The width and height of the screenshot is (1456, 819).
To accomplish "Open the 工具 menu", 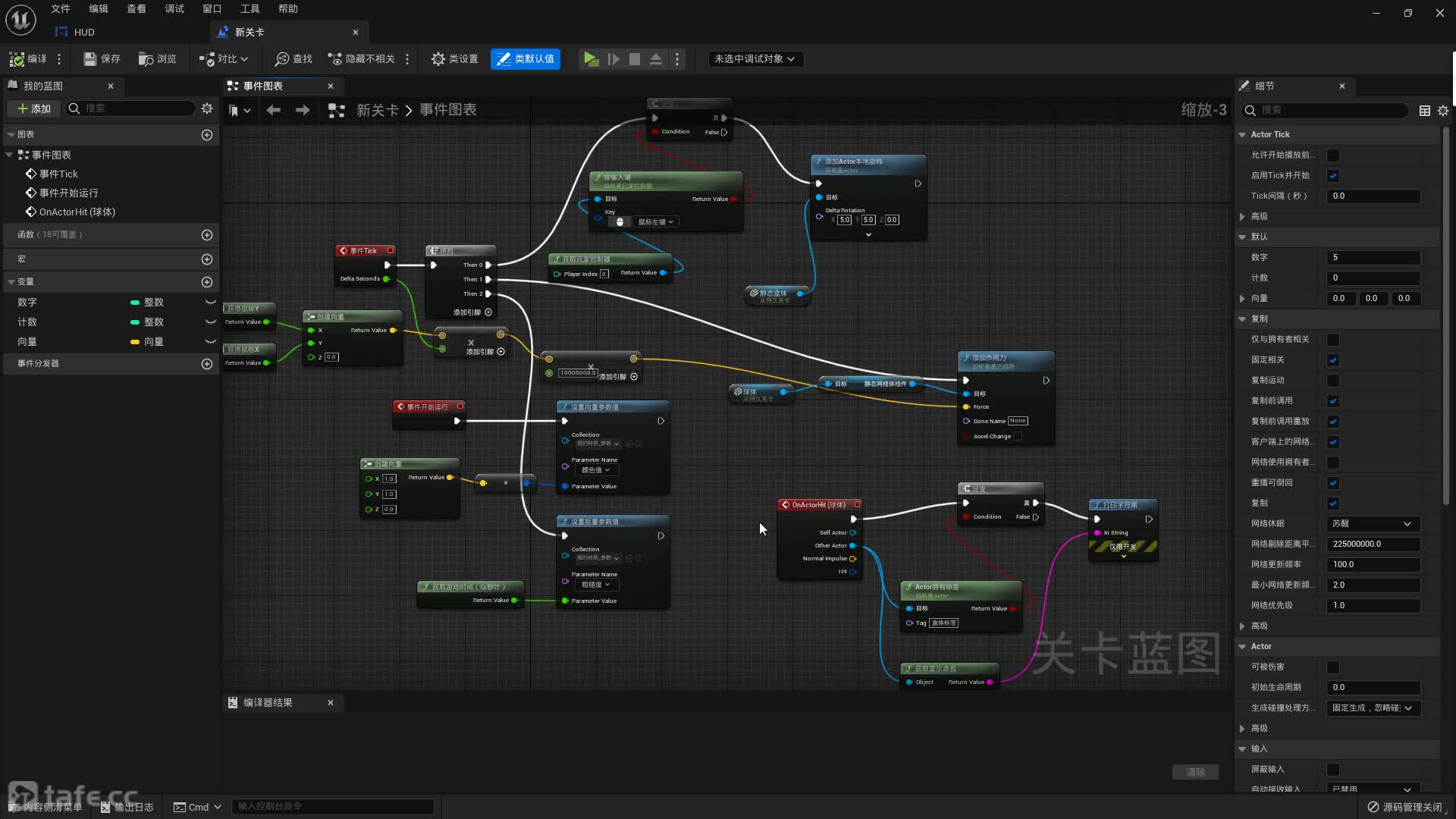I will pyautogui.click(x=250, y=9).
